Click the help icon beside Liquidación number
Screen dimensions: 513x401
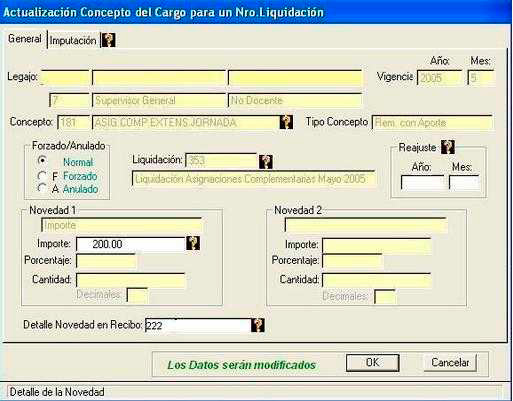(266, 162)
